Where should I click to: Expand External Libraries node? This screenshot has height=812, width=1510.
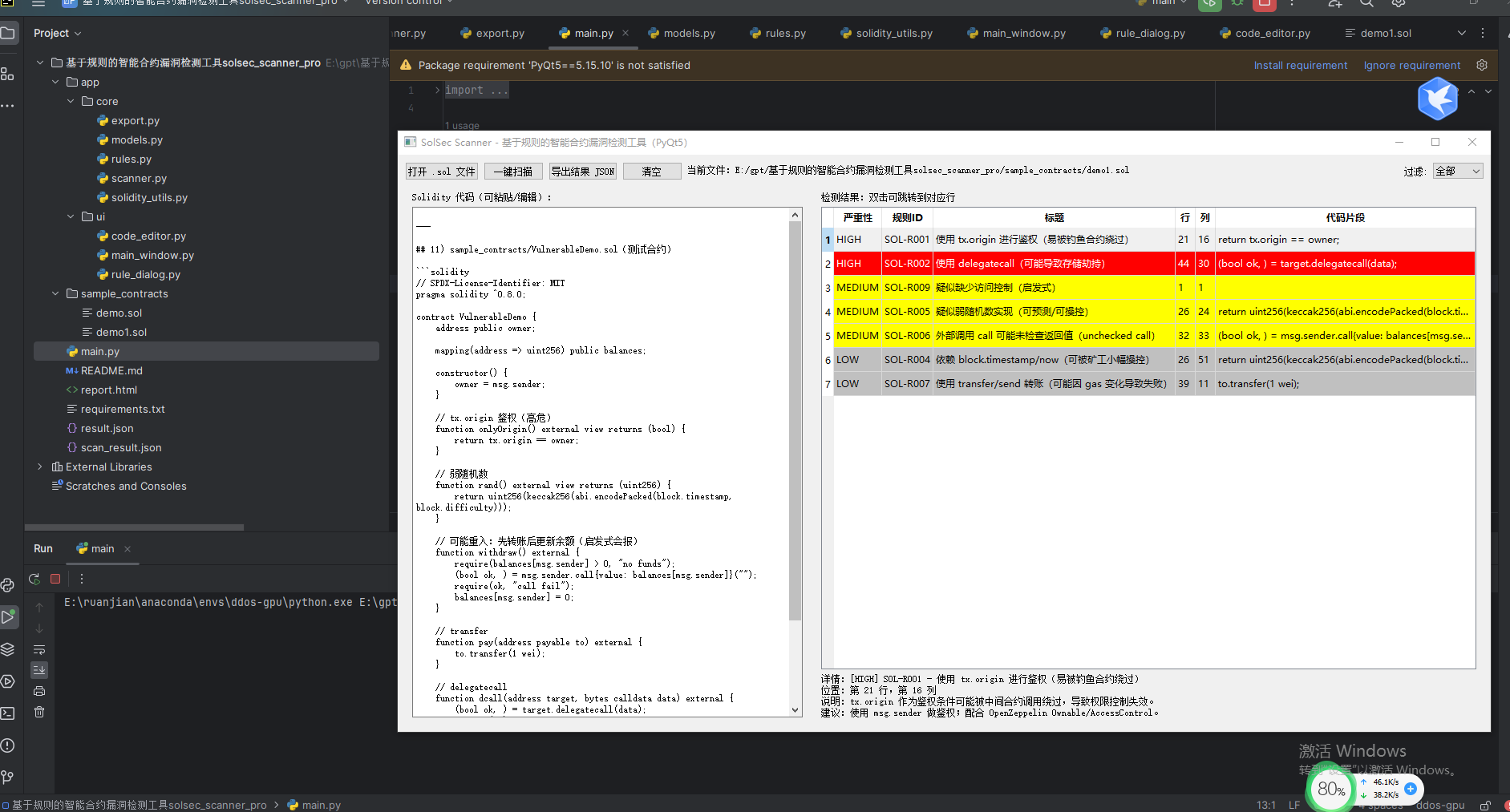[x=40, y=467]
